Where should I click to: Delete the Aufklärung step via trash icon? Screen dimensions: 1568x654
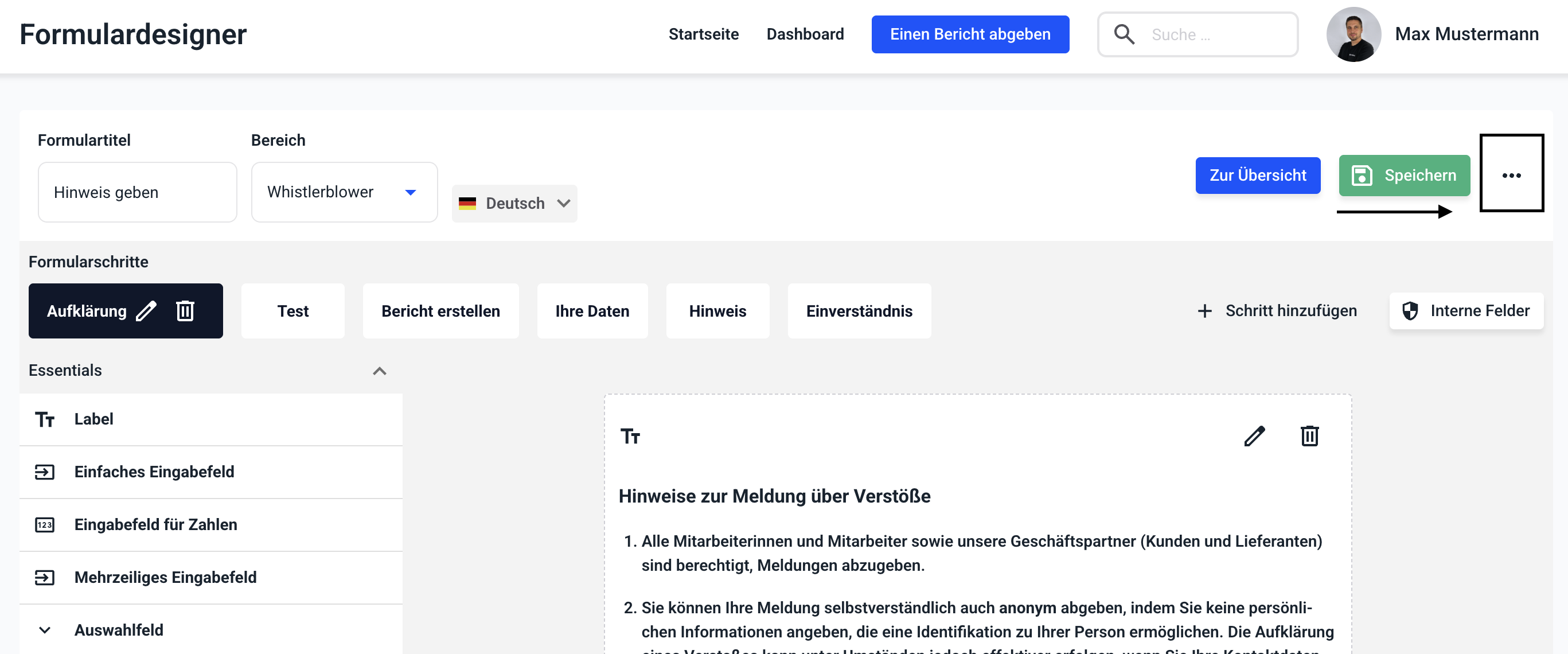(x=185, y=310)
